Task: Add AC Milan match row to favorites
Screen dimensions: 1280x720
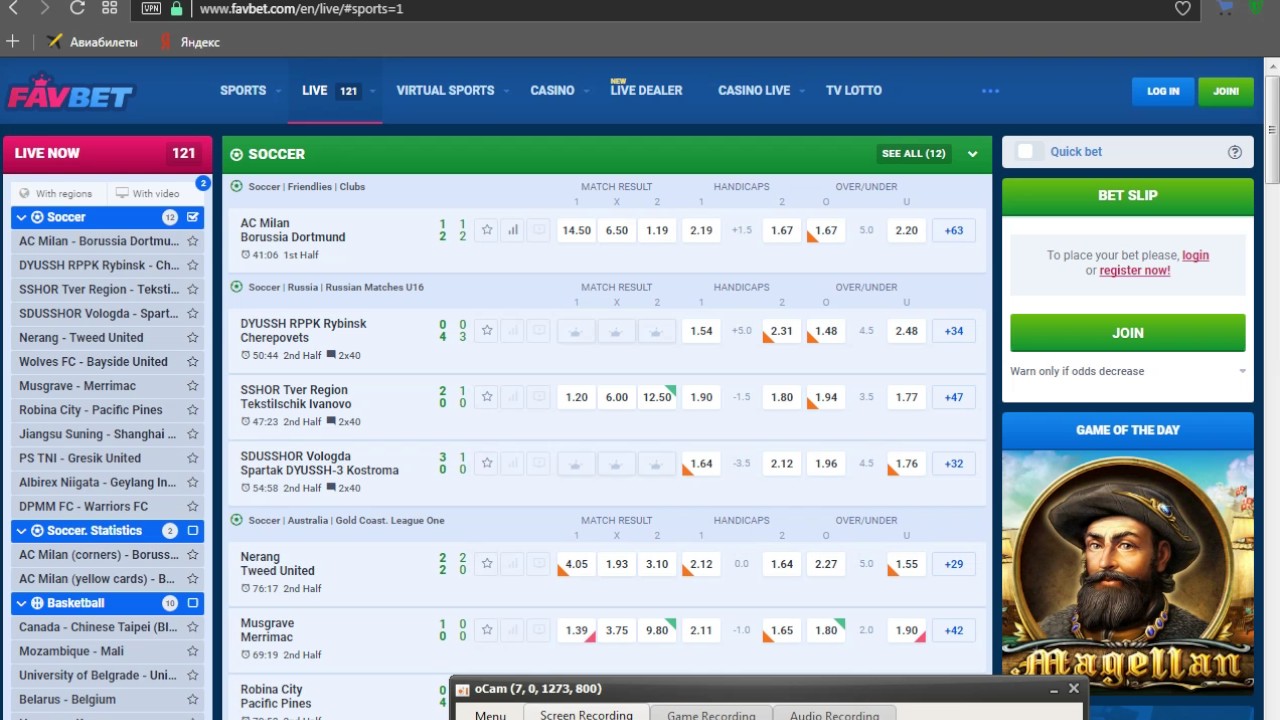Action: click(x=487, y=230)
